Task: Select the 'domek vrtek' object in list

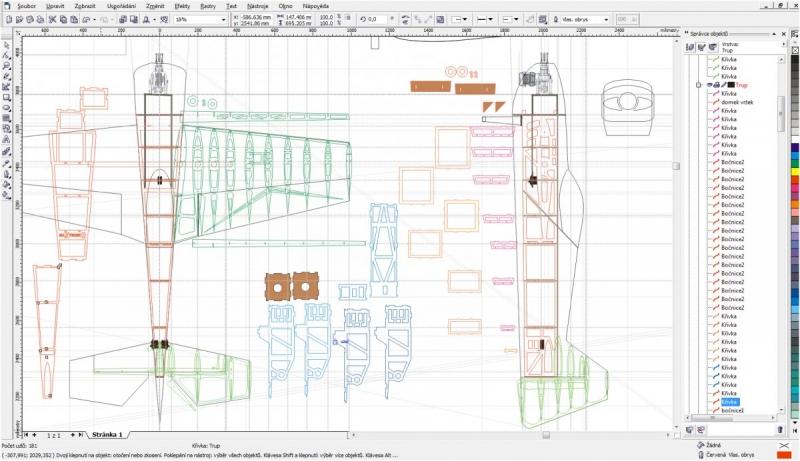Action: pos(737,101)
